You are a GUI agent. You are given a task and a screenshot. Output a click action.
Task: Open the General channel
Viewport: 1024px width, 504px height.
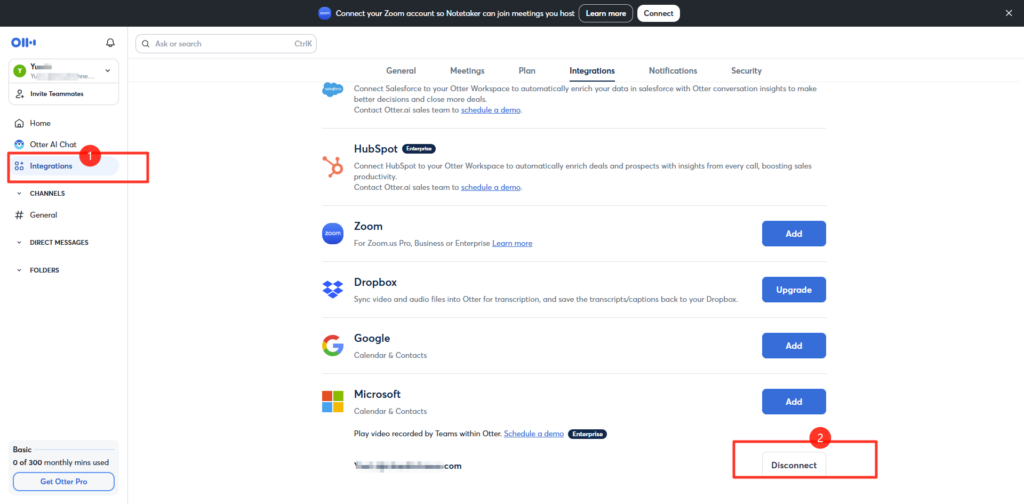(43, 215)
